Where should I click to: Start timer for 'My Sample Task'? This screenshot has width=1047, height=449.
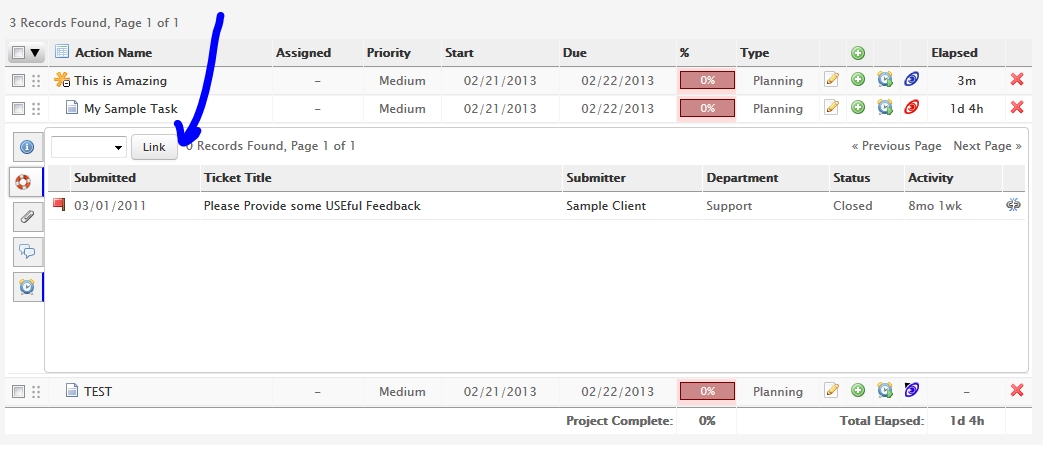[x=885, y=108]
